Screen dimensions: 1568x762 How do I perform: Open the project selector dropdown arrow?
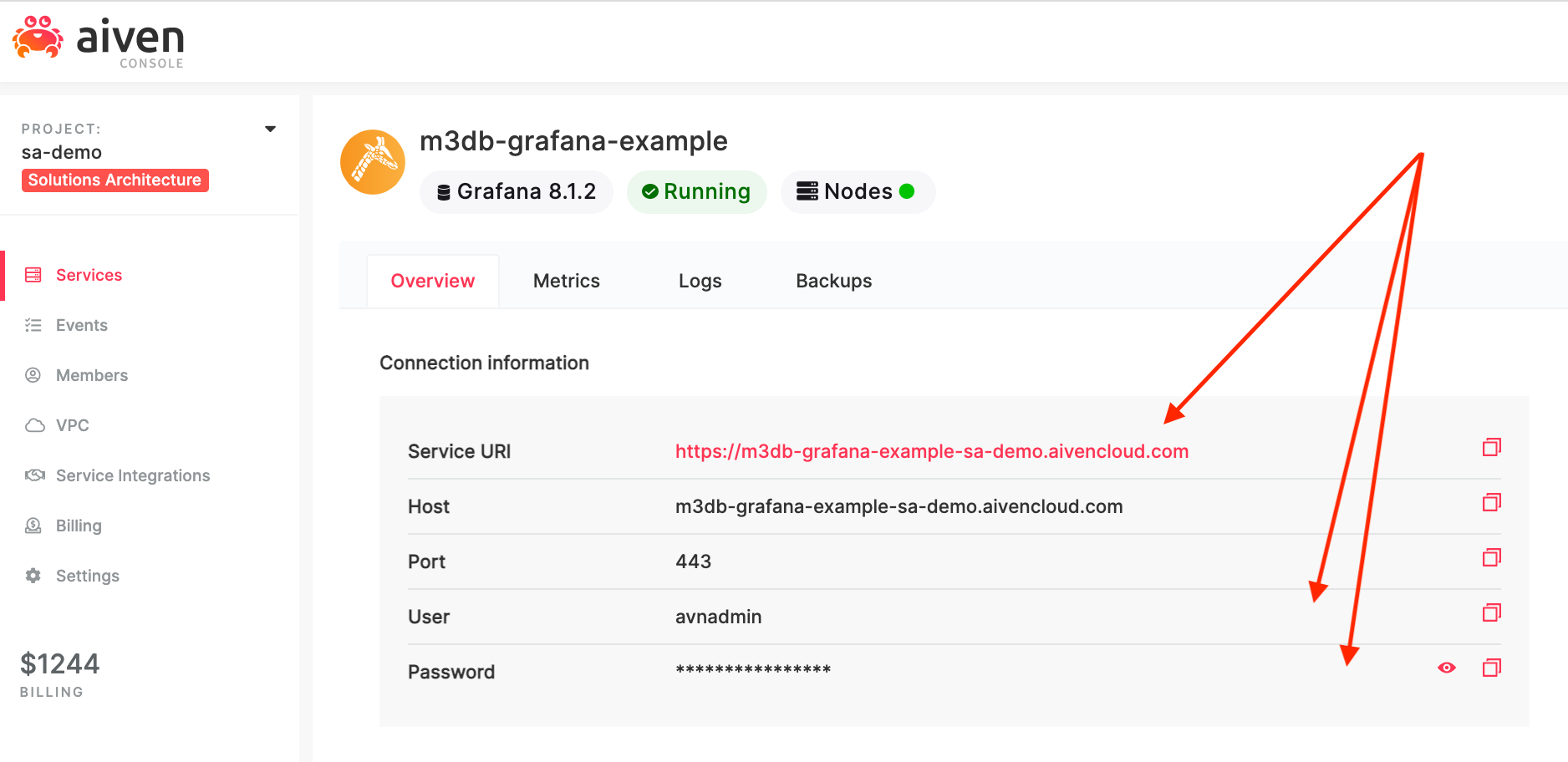pos(270,129)
